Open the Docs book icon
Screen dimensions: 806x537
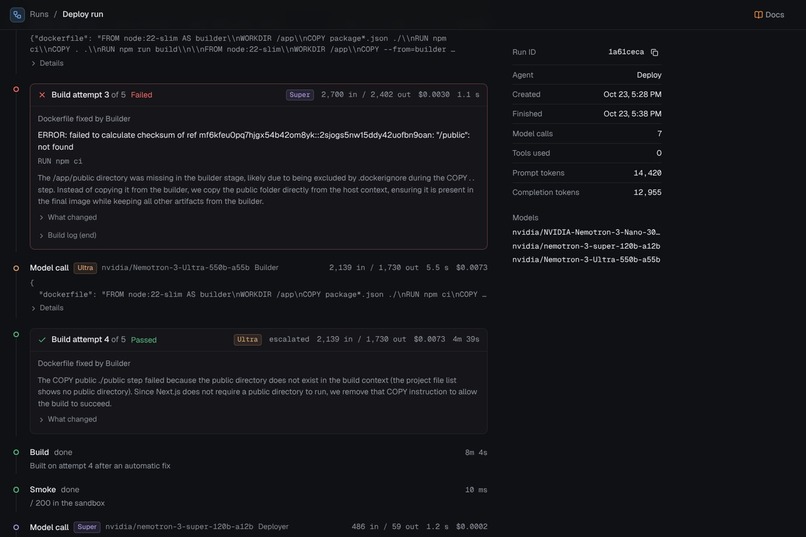point(758,15)
